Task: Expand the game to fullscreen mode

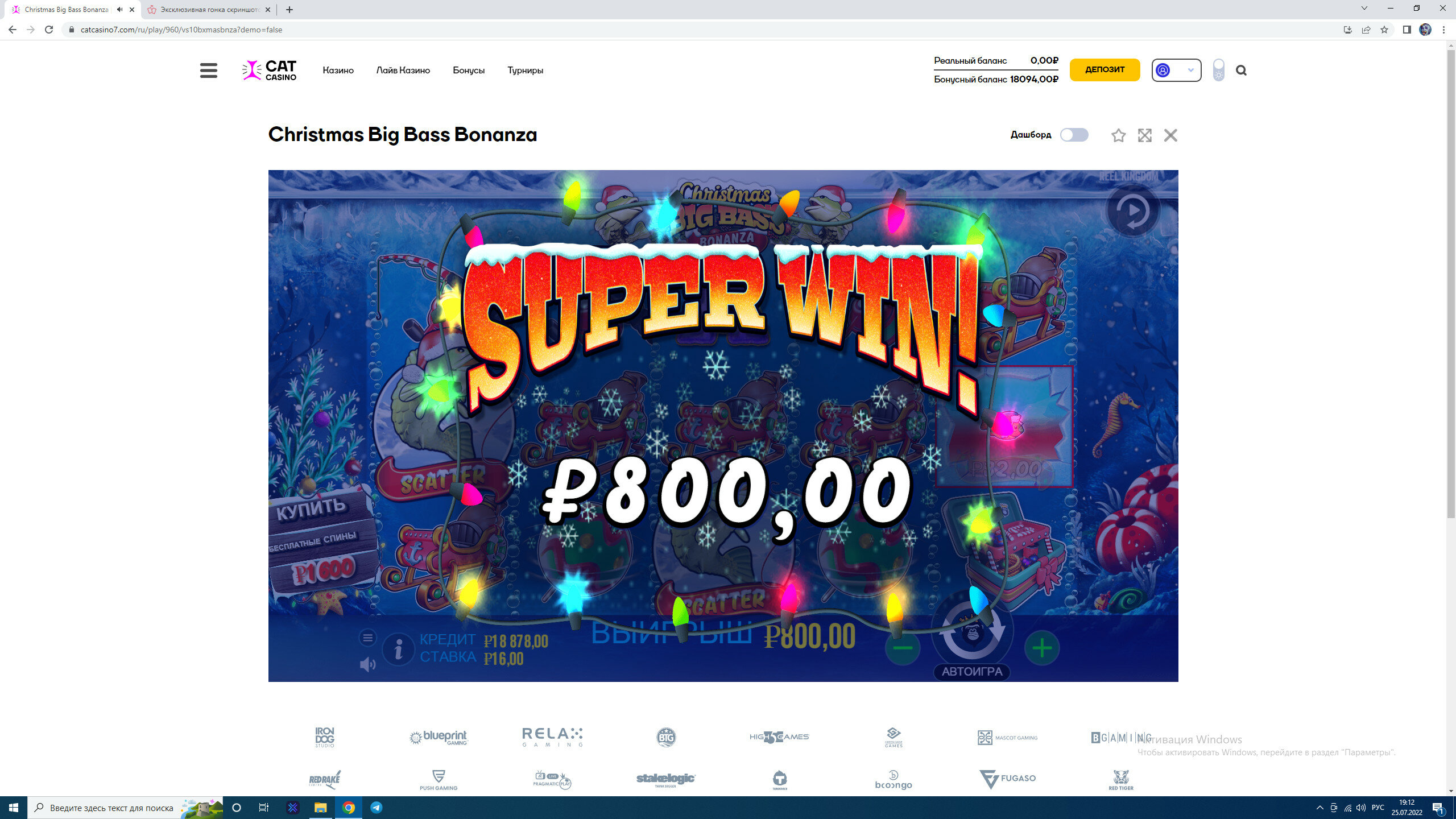Action: 1144,135
